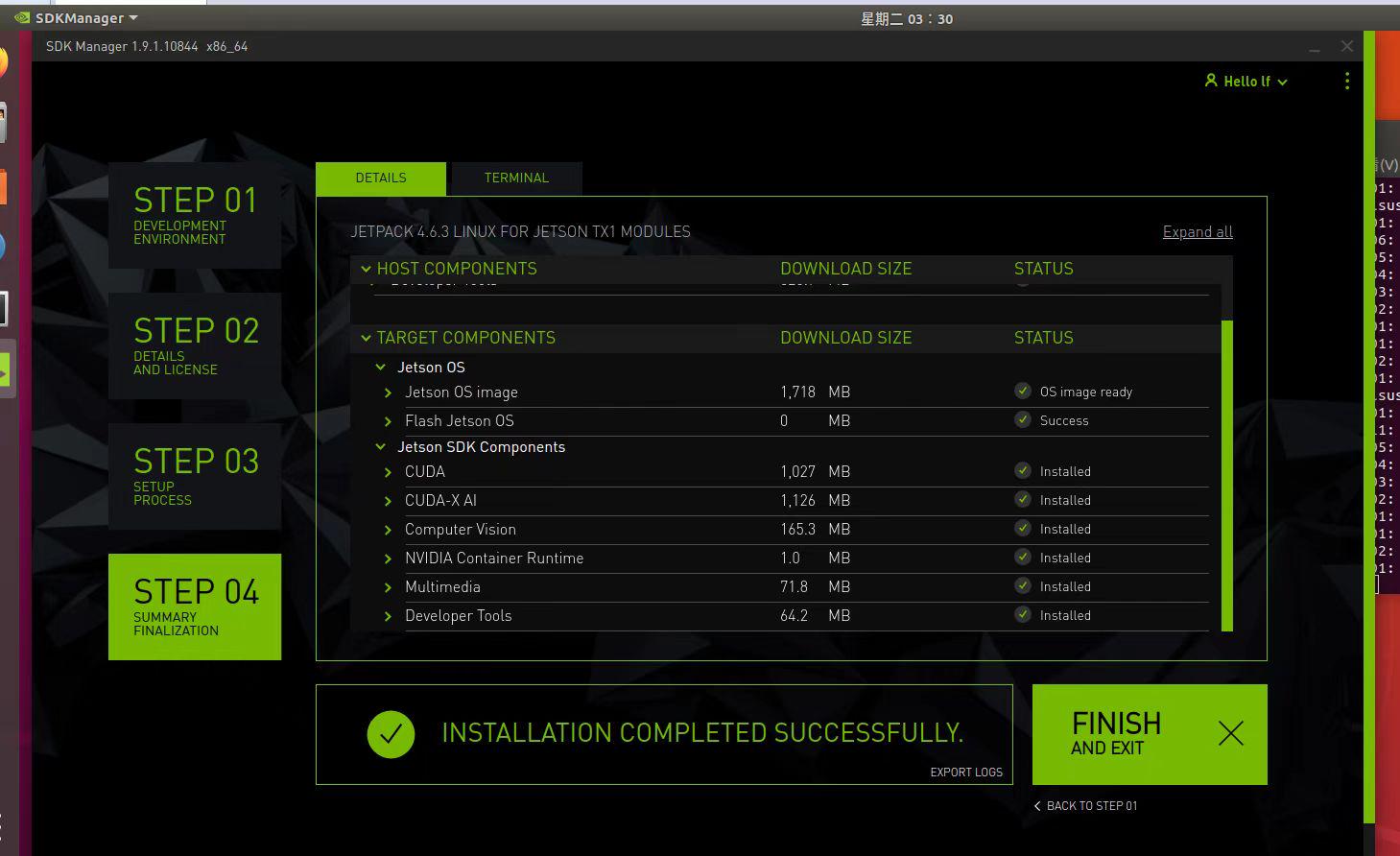Click Back to Step 01 link
This screenshot has height=856, width=1400.
[x=1085, y=806]
